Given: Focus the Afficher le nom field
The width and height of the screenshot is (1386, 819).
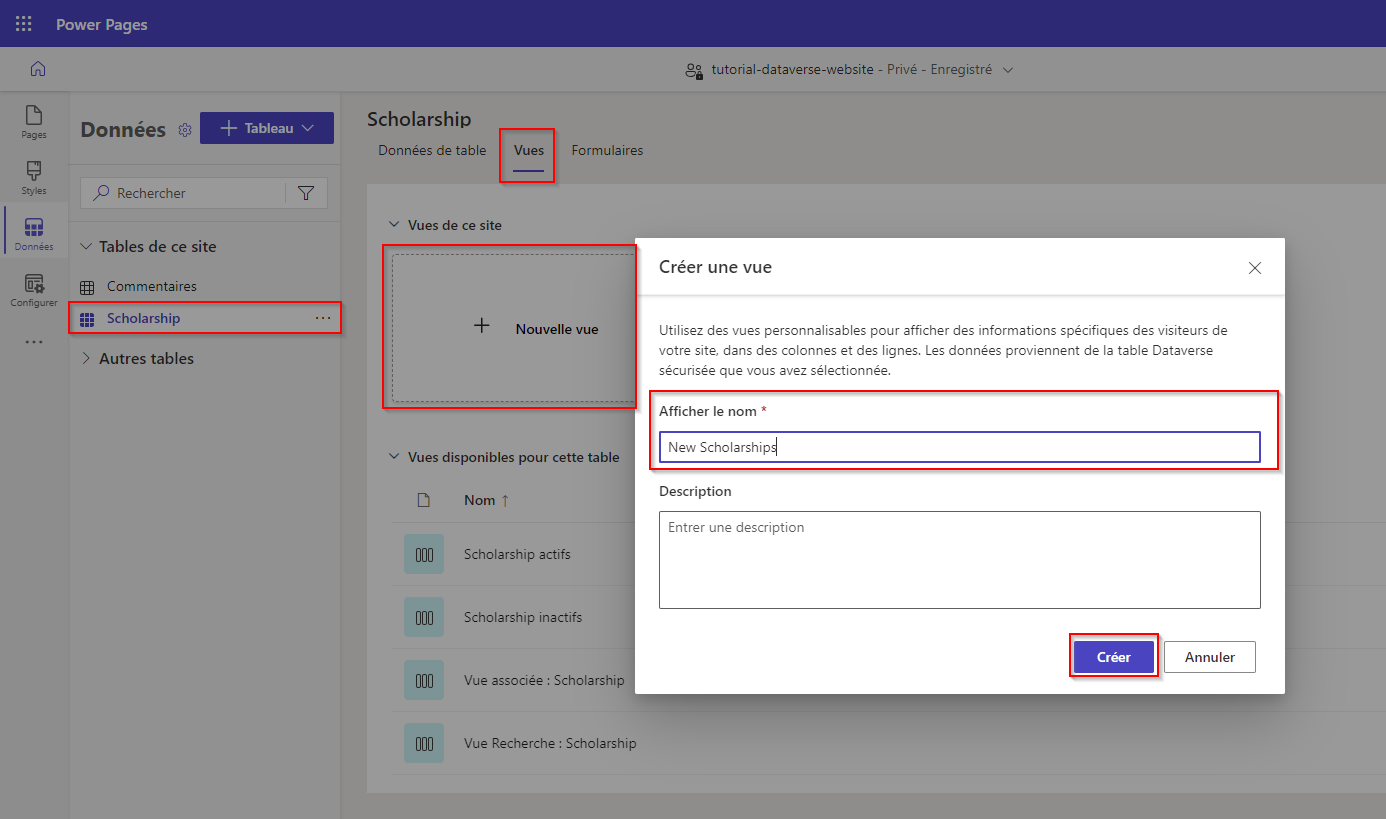Looking at the screenshot, I should (x=960, y=447).
